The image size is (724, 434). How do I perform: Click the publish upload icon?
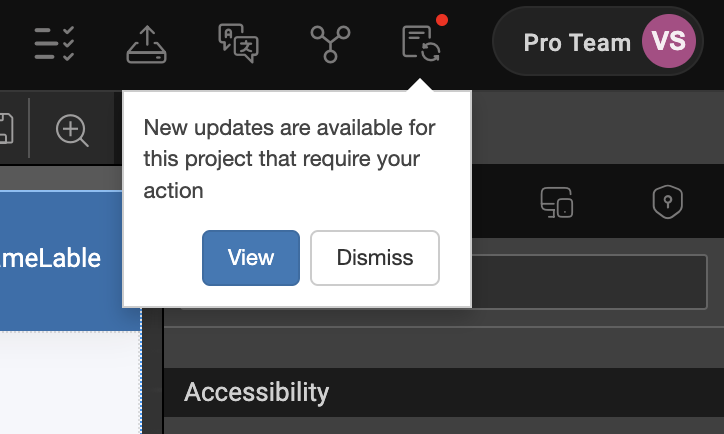click(x=147, y=43)
